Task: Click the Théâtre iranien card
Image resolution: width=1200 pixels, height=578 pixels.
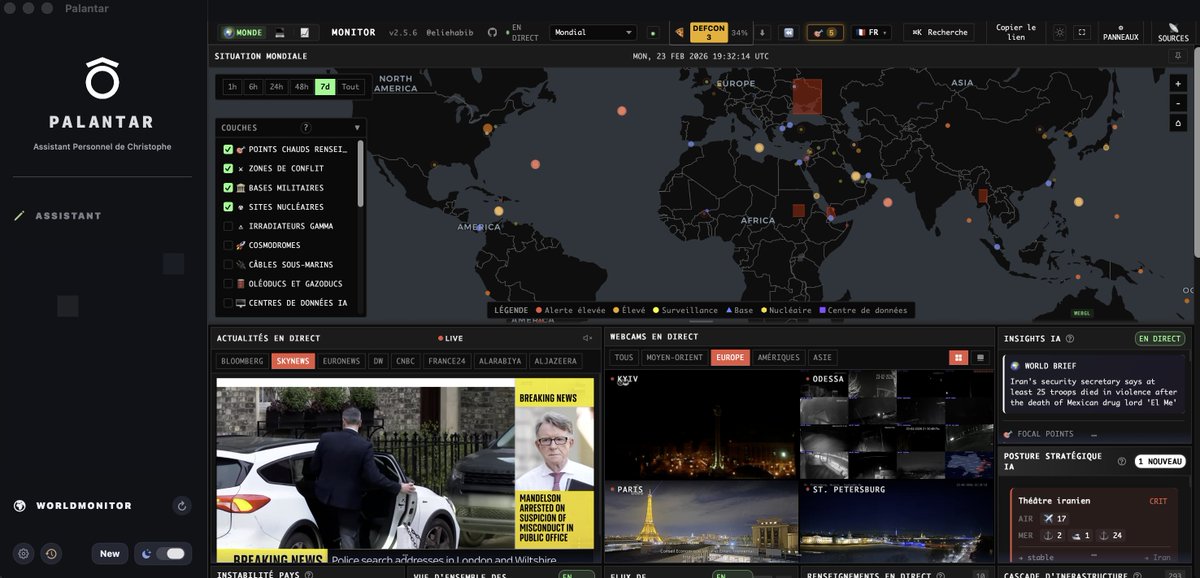Action: click(1095, 525)
